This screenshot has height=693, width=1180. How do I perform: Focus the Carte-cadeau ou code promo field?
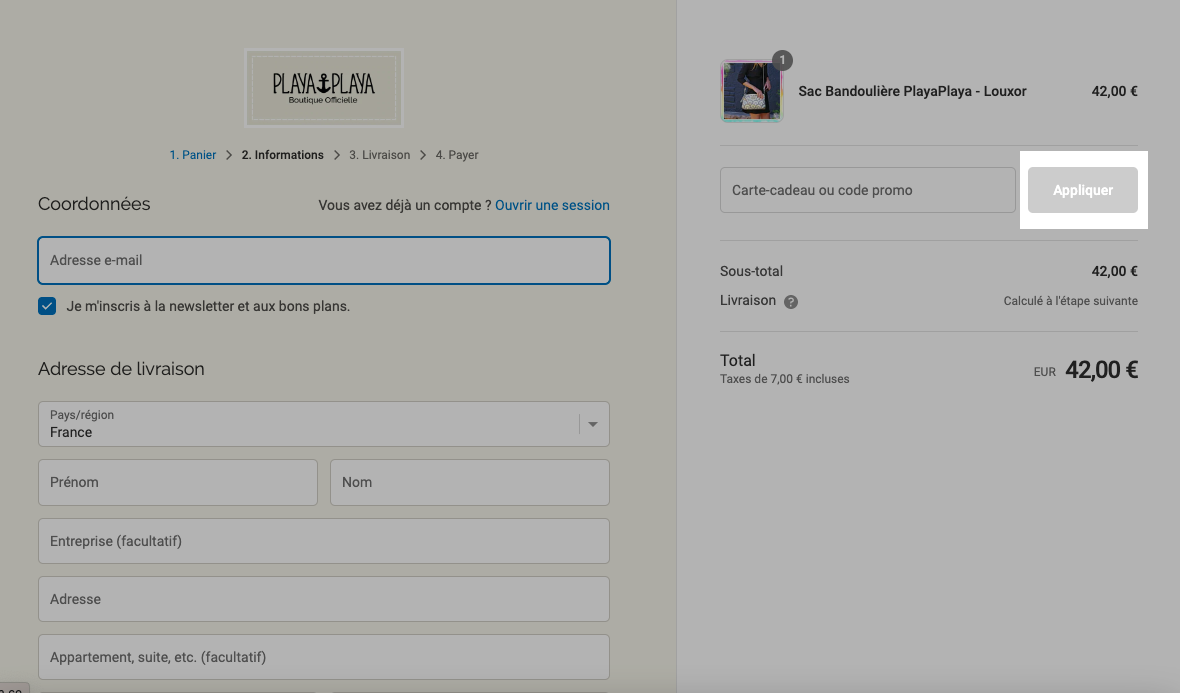(868, 190)
